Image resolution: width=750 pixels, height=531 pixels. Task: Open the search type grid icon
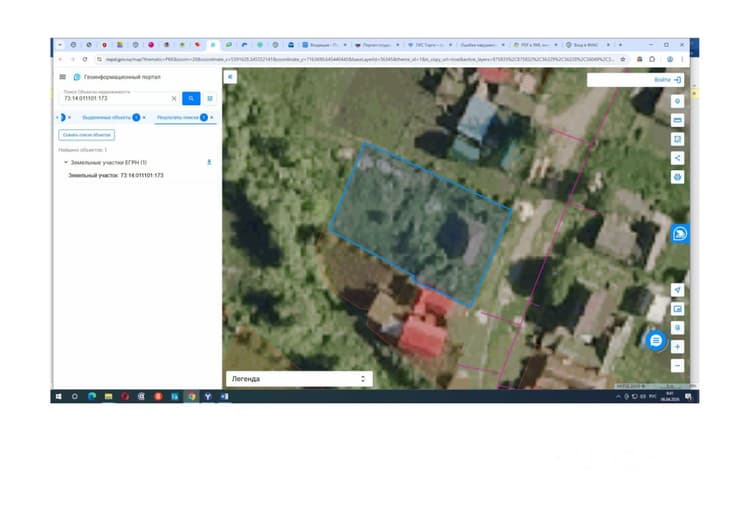[210, 99]
